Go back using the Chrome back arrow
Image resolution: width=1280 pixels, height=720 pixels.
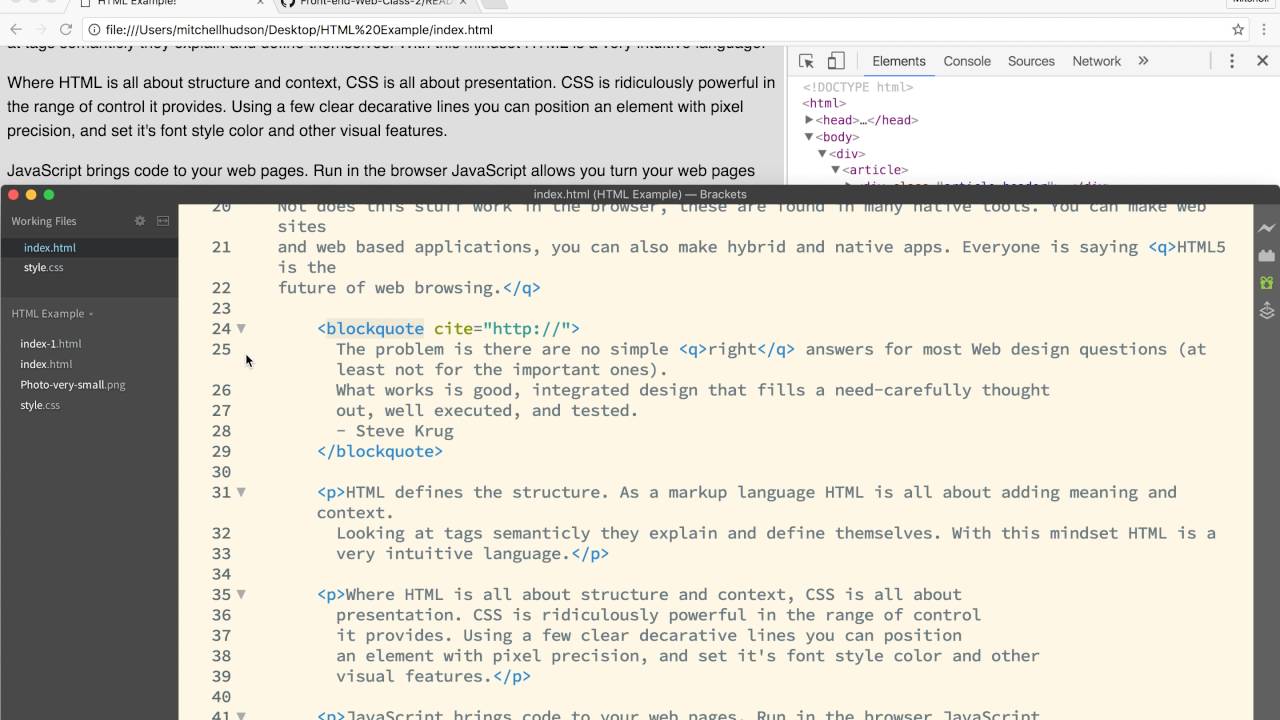pos(16,30)
